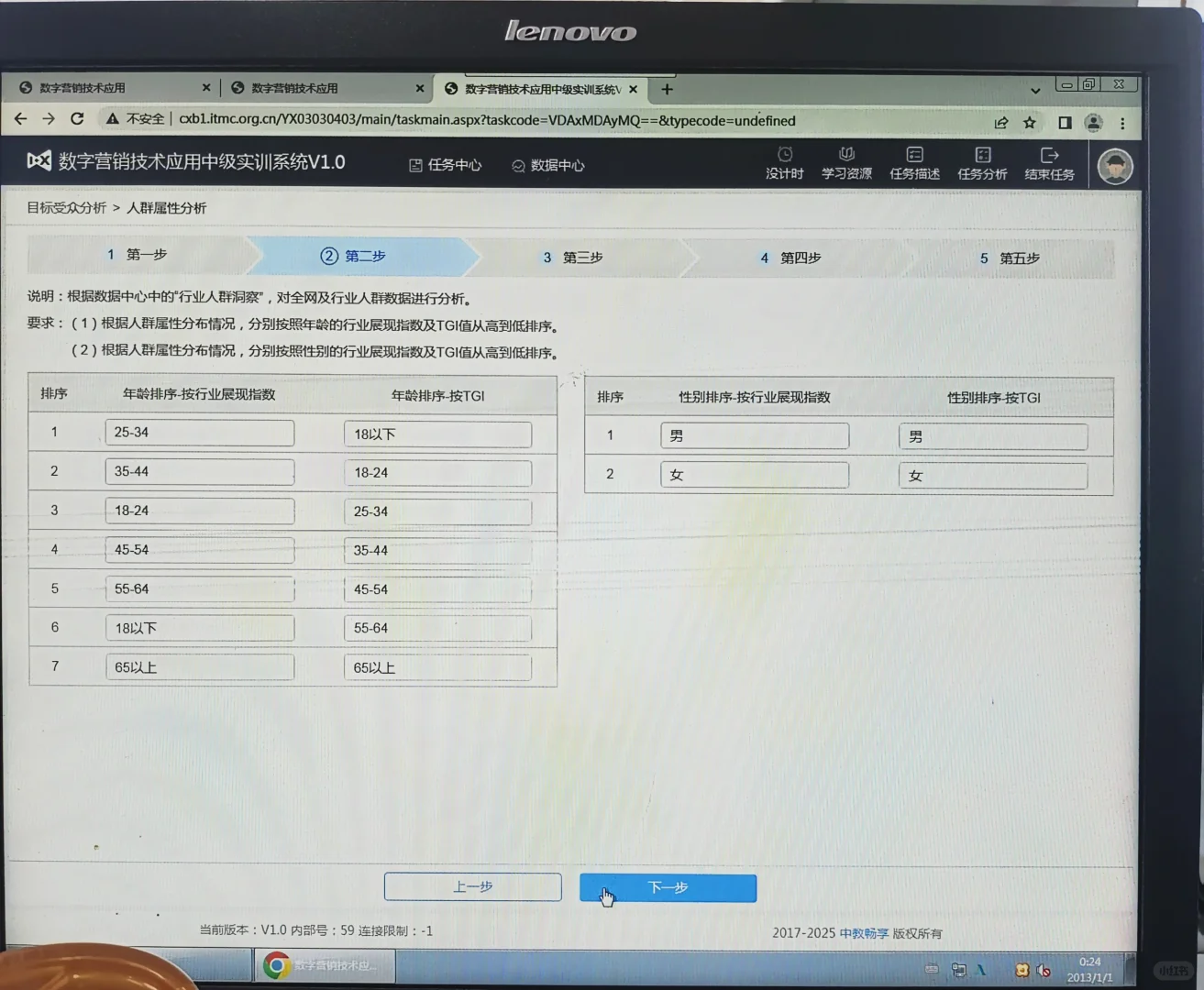1204x990 pixels.
Task: Open 任务分析 task analysis
Action: coord(982,164)
